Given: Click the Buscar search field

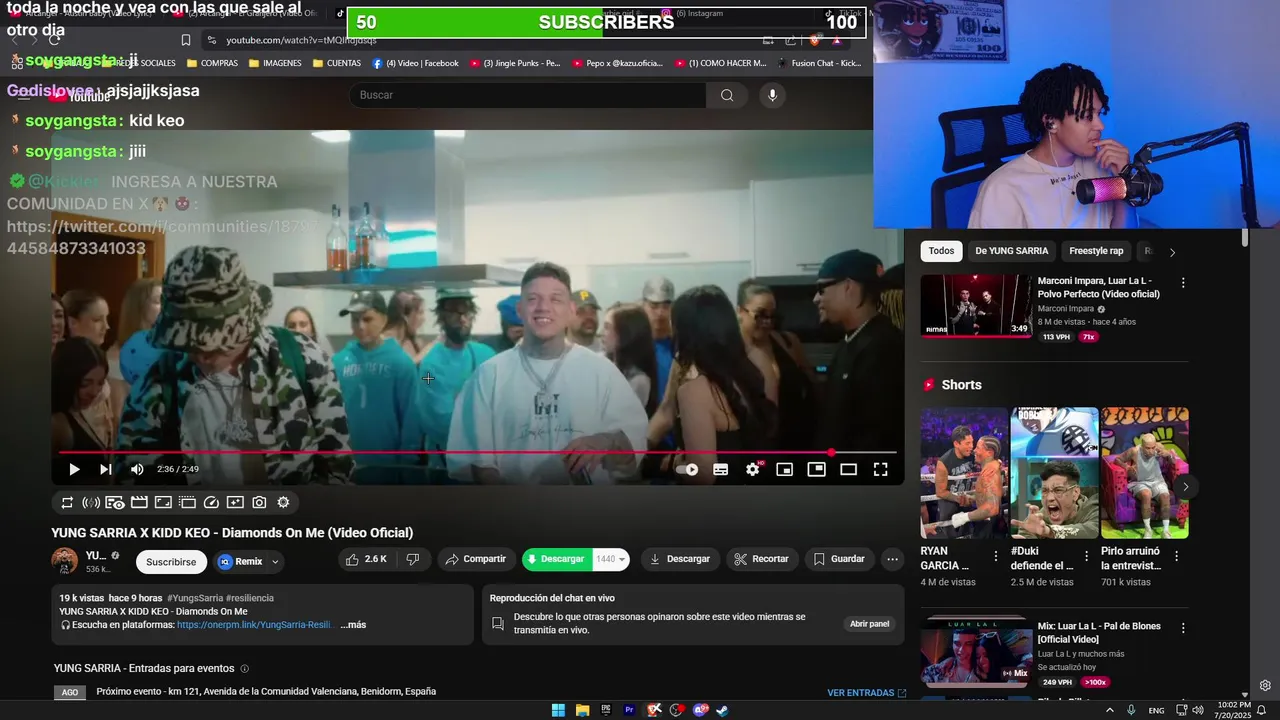Looking at the screenshot, I should pyautogui.click(x=527, y=95).
